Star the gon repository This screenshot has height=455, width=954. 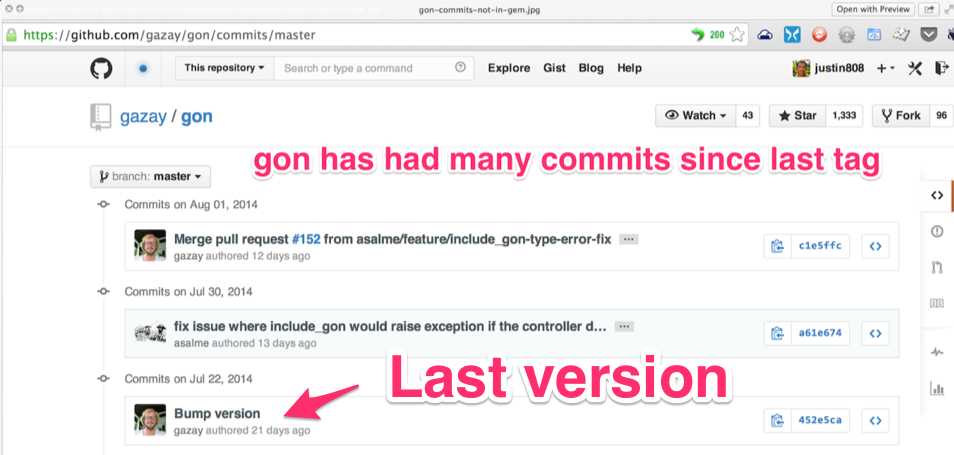798,116
